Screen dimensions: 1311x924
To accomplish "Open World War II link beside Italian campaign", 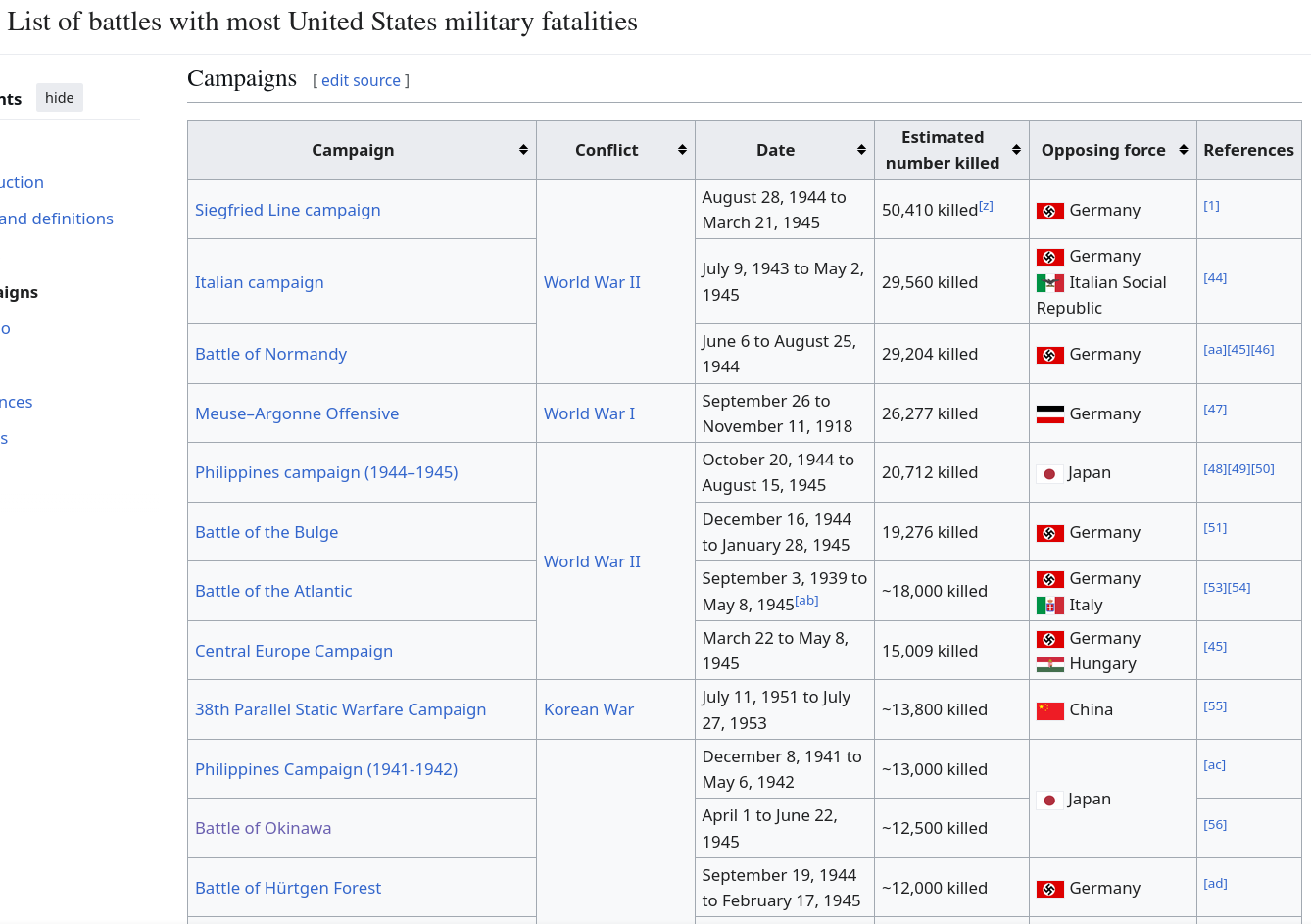I will tap(593, 282).
